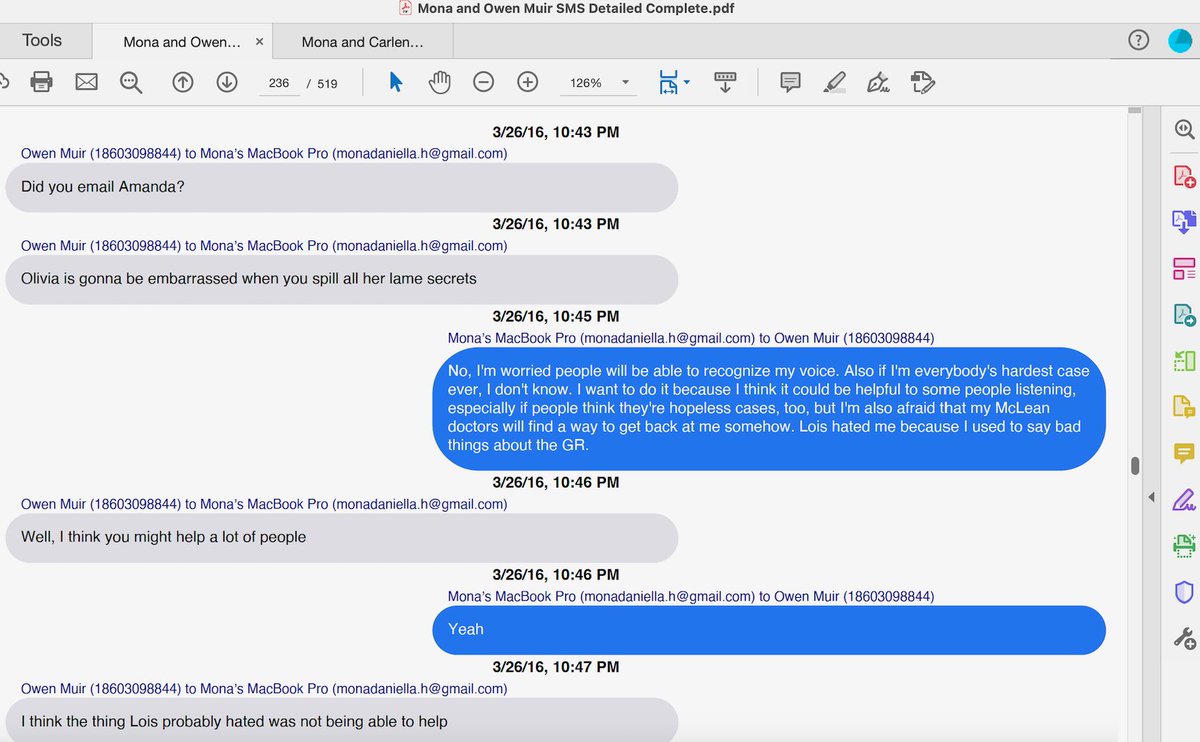Open Organize Pages green sidebar tool
Viewport: 1200px width, 742px height.
point(1184,361)
